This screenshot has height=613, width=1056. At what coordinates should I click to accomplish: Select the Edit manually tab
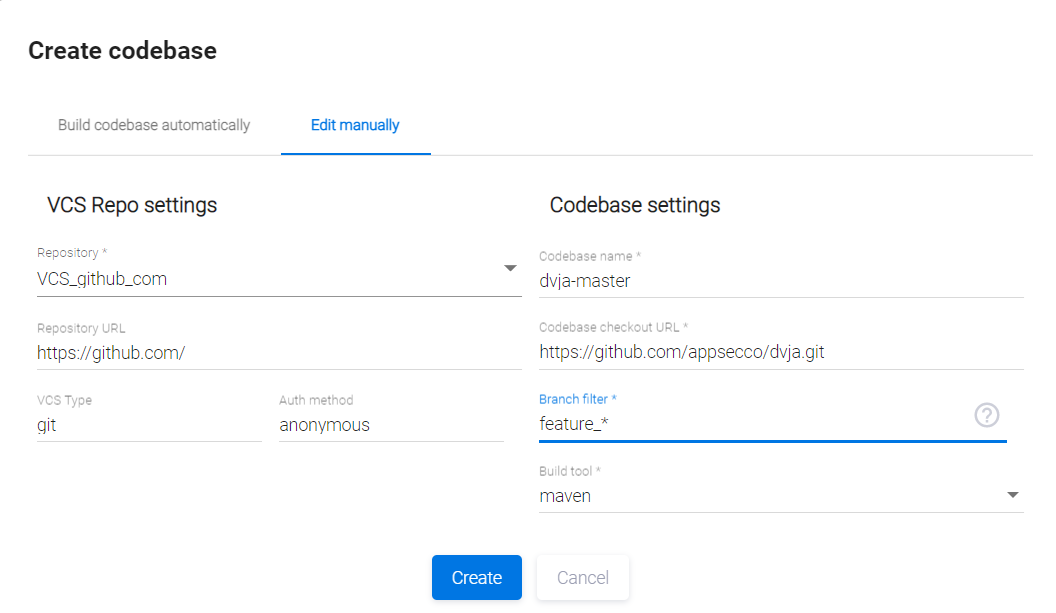pyautogui.click(x=355, y=125)
